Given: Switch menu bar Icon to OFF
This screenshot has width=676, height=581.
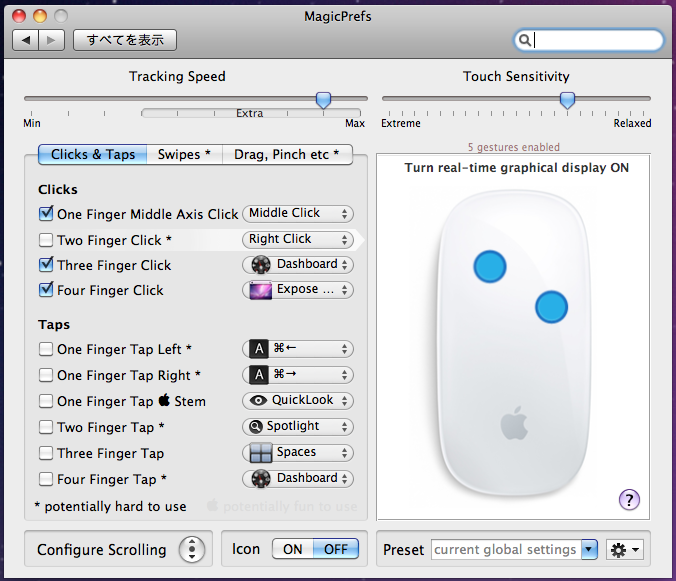Looking at the screenshot, I should (x=336, y=549).
